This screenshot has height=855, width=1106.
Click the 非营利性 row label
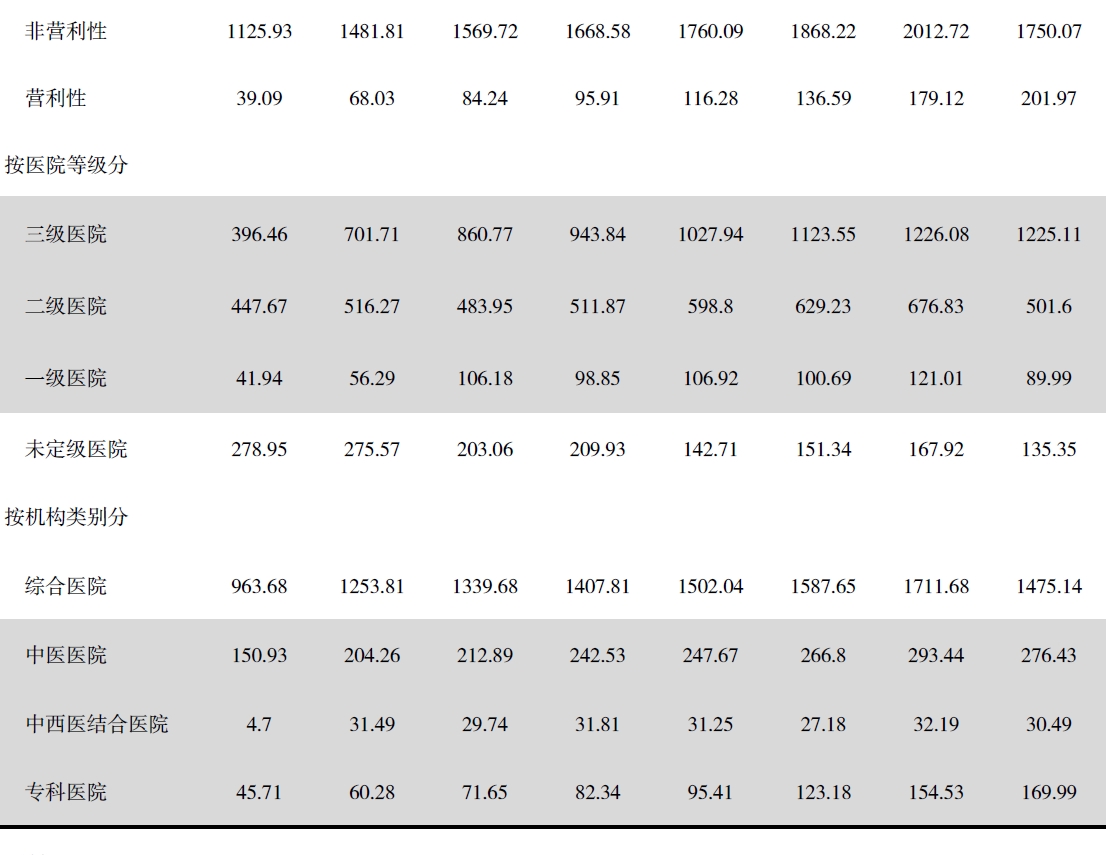click(66, 31)
